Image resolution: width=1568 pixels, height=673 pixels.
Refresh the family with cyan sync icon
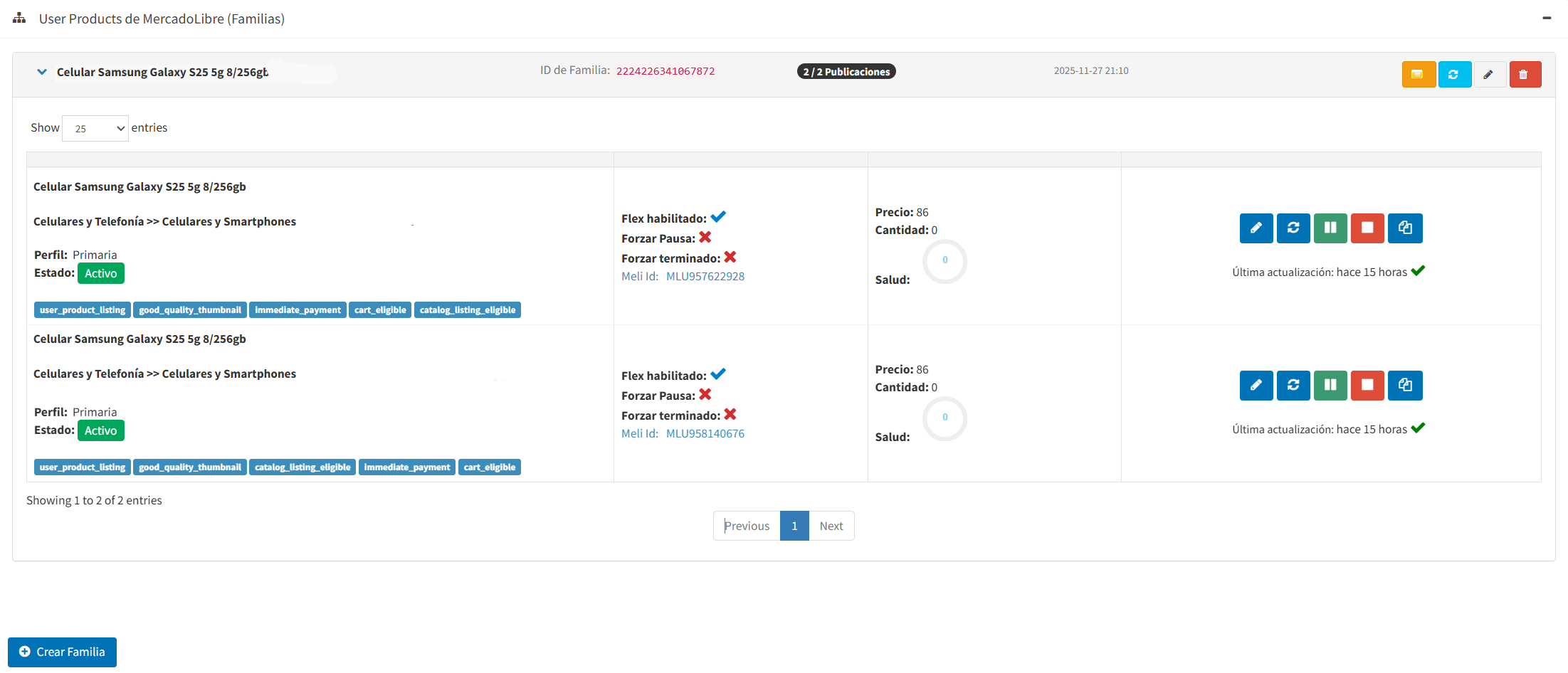coord(1454,75)
